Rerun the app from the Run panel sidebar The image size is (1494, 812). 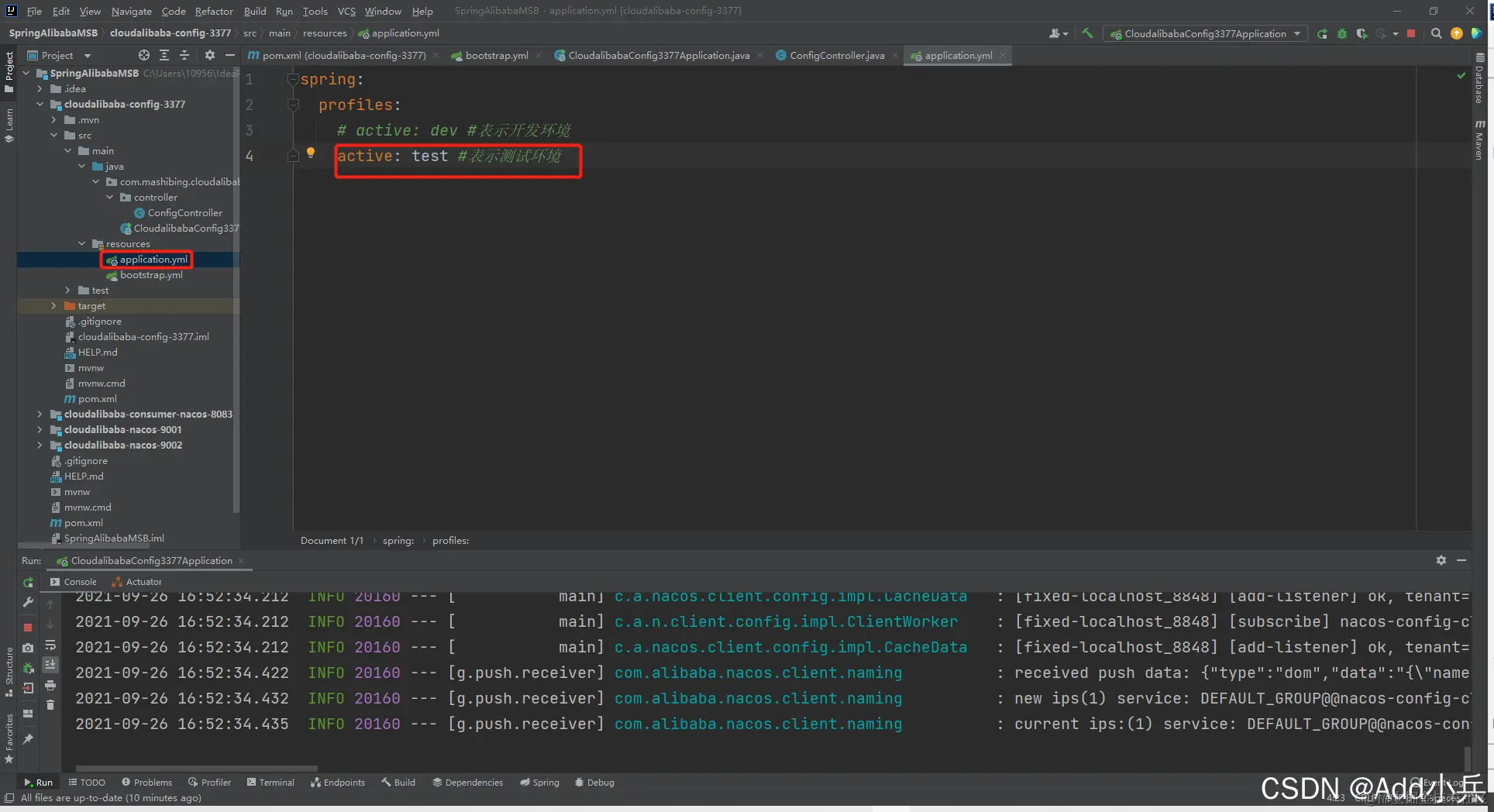coord(28,582)
